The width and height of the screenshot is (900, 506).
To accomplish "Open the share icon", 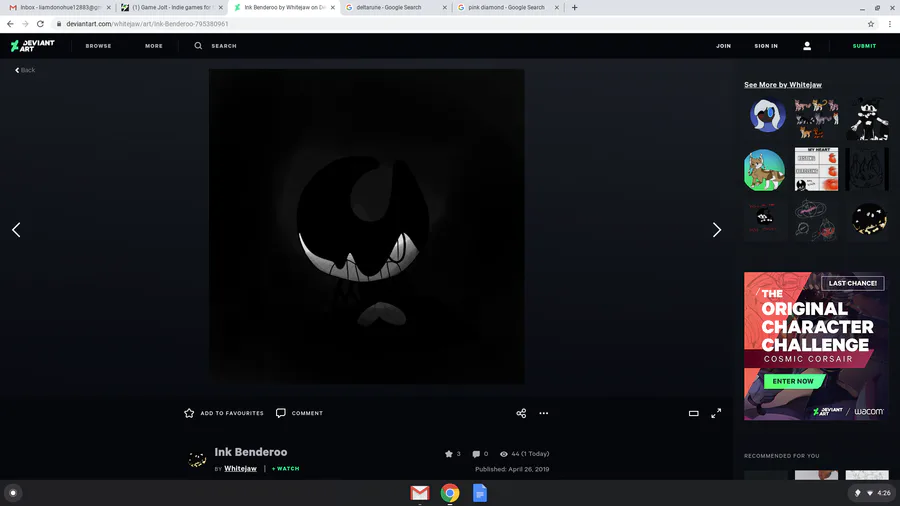I will (x=521, y=413).
